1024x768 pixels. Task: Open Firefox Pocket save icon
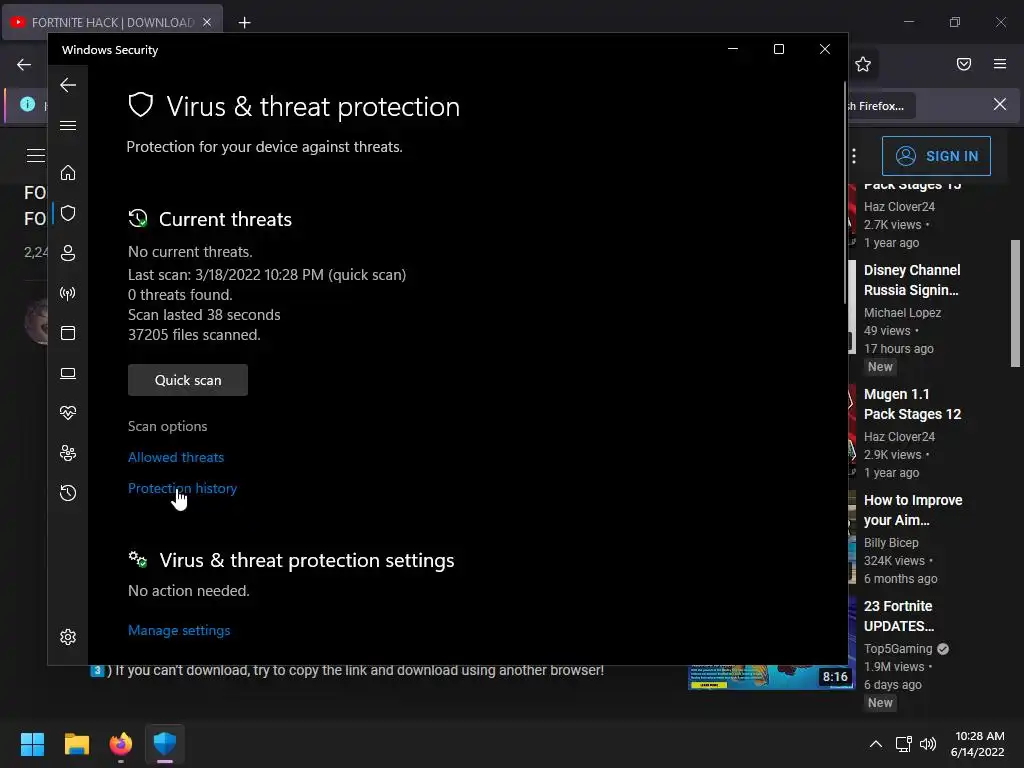[x=964, y=64]
